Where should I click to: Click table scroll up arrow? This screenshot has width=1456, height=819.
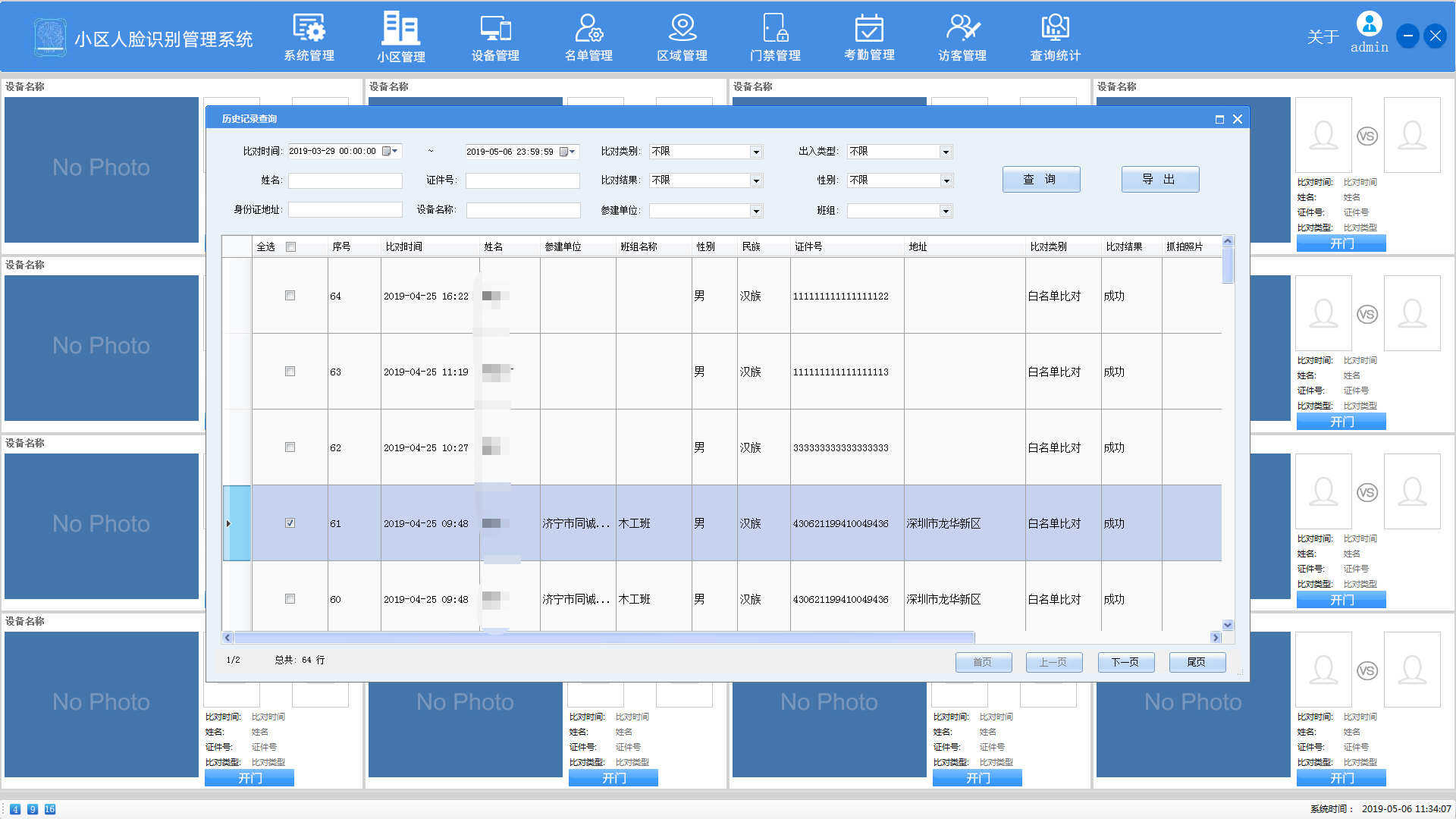click(x=1228, y=241)
